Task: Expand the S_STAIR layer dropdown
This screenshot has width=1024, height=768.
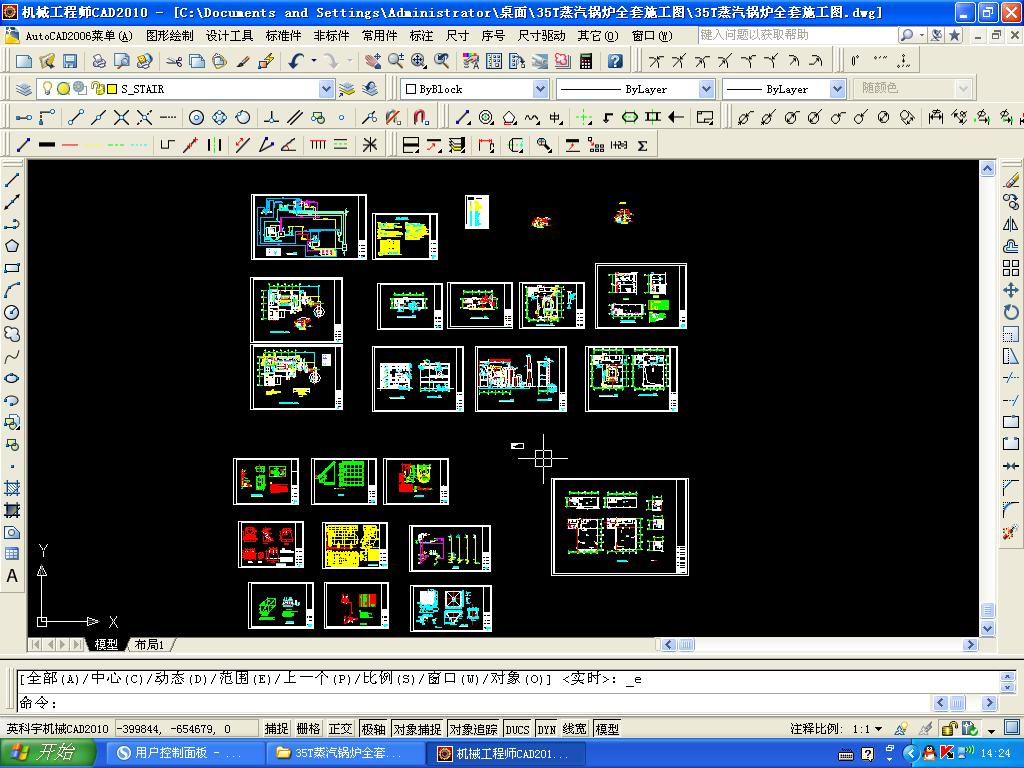Action: (x=327, y=89)
